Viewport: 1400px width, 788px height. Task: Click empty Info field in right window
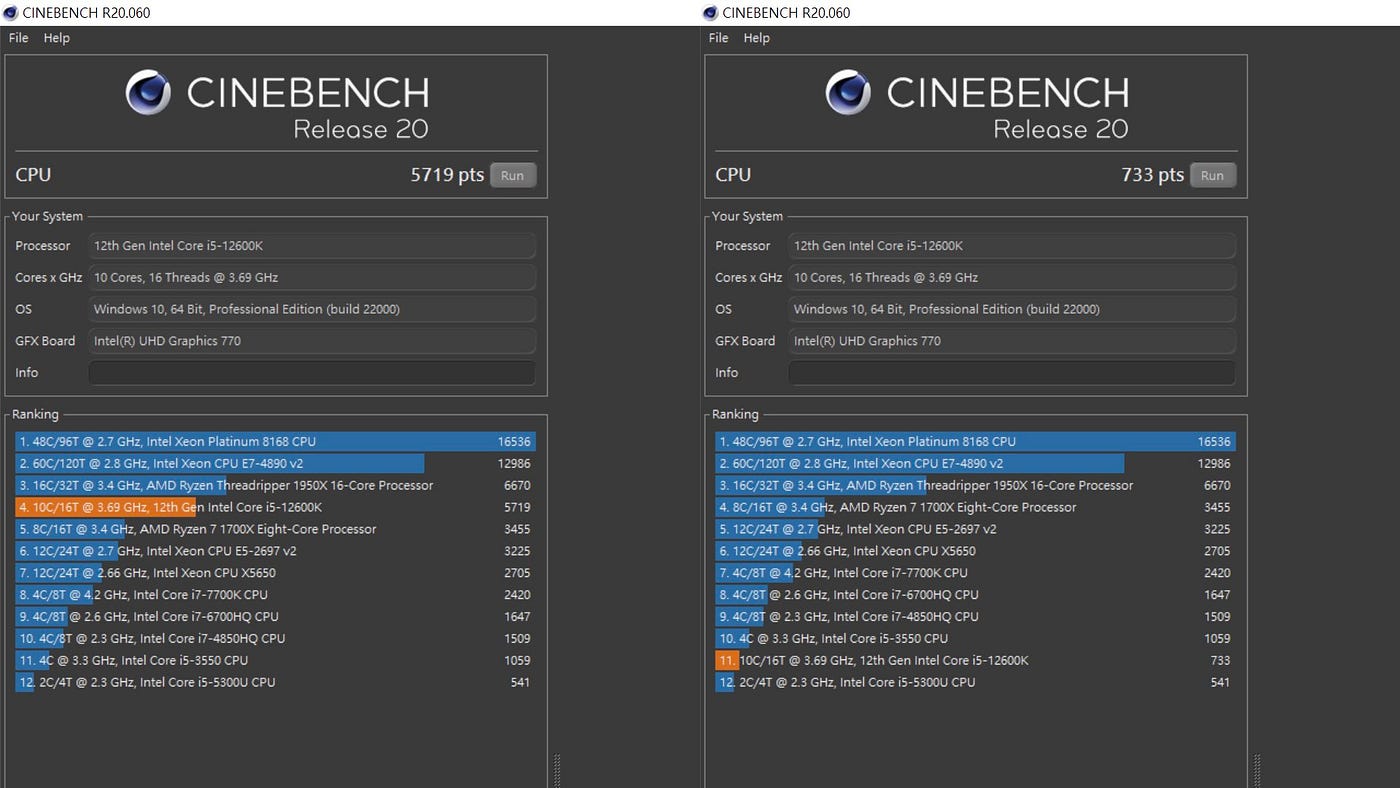1012,373
